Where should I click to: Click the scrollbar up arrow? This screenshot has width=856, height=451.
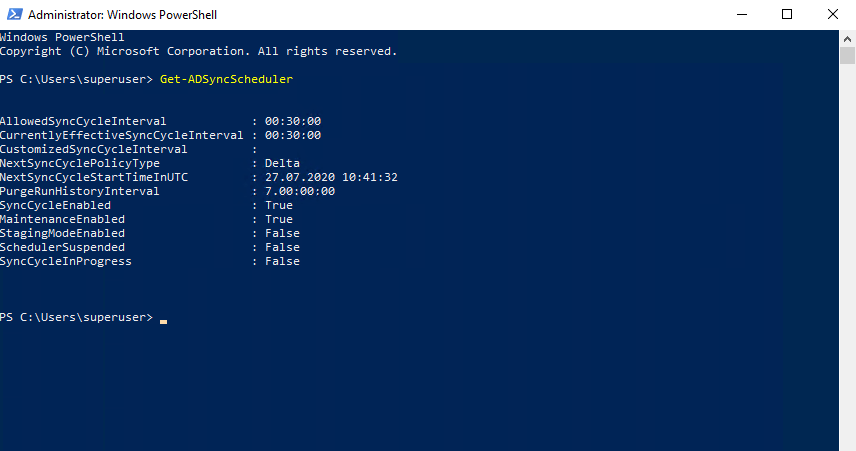click(x=847, y=39)
